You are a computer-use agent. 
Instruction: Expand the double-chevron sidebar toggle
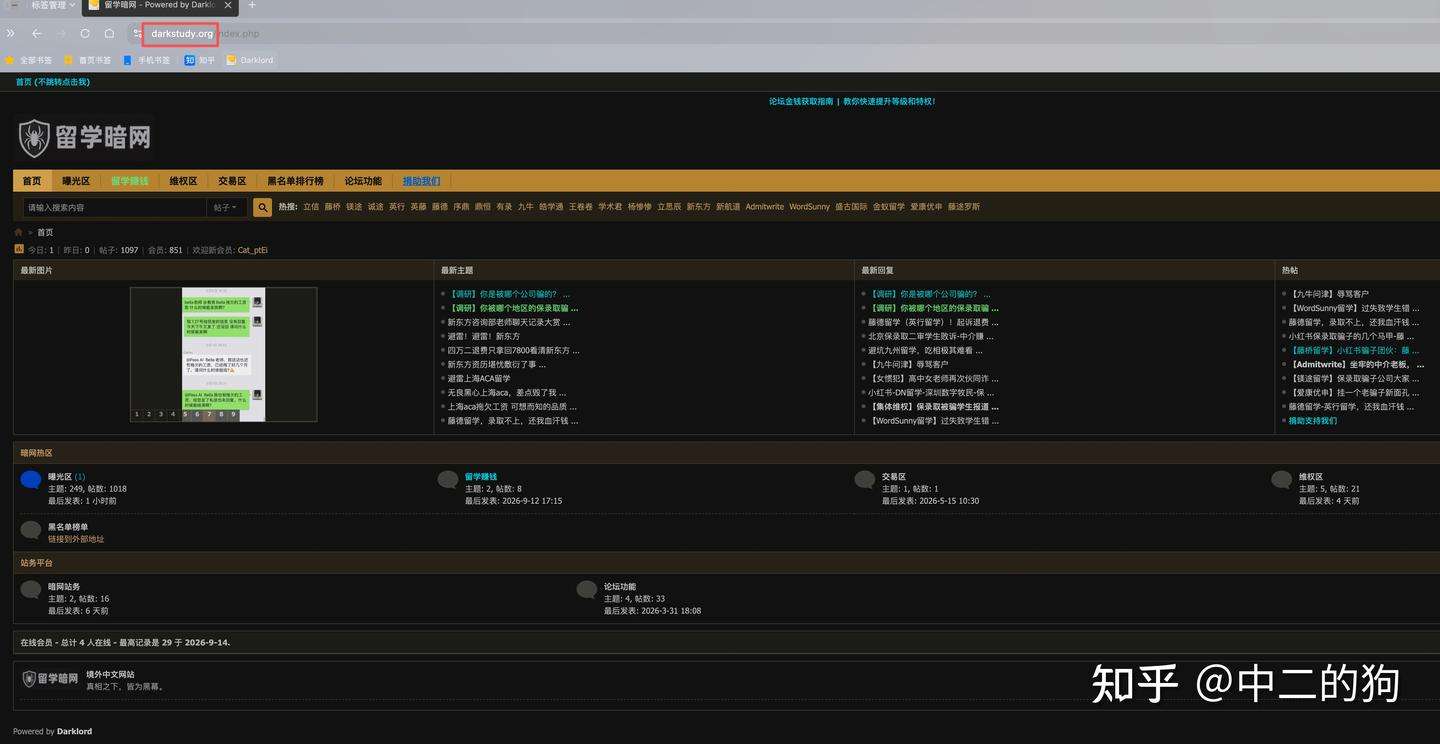coord(11,33)
